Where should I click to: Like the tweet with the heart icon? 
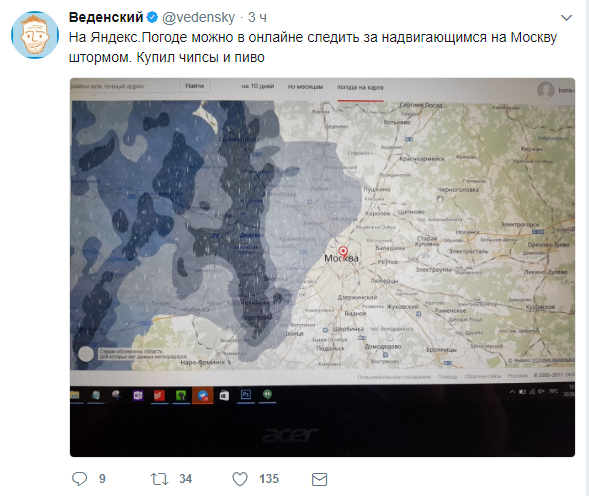click(x=240, y=479)
